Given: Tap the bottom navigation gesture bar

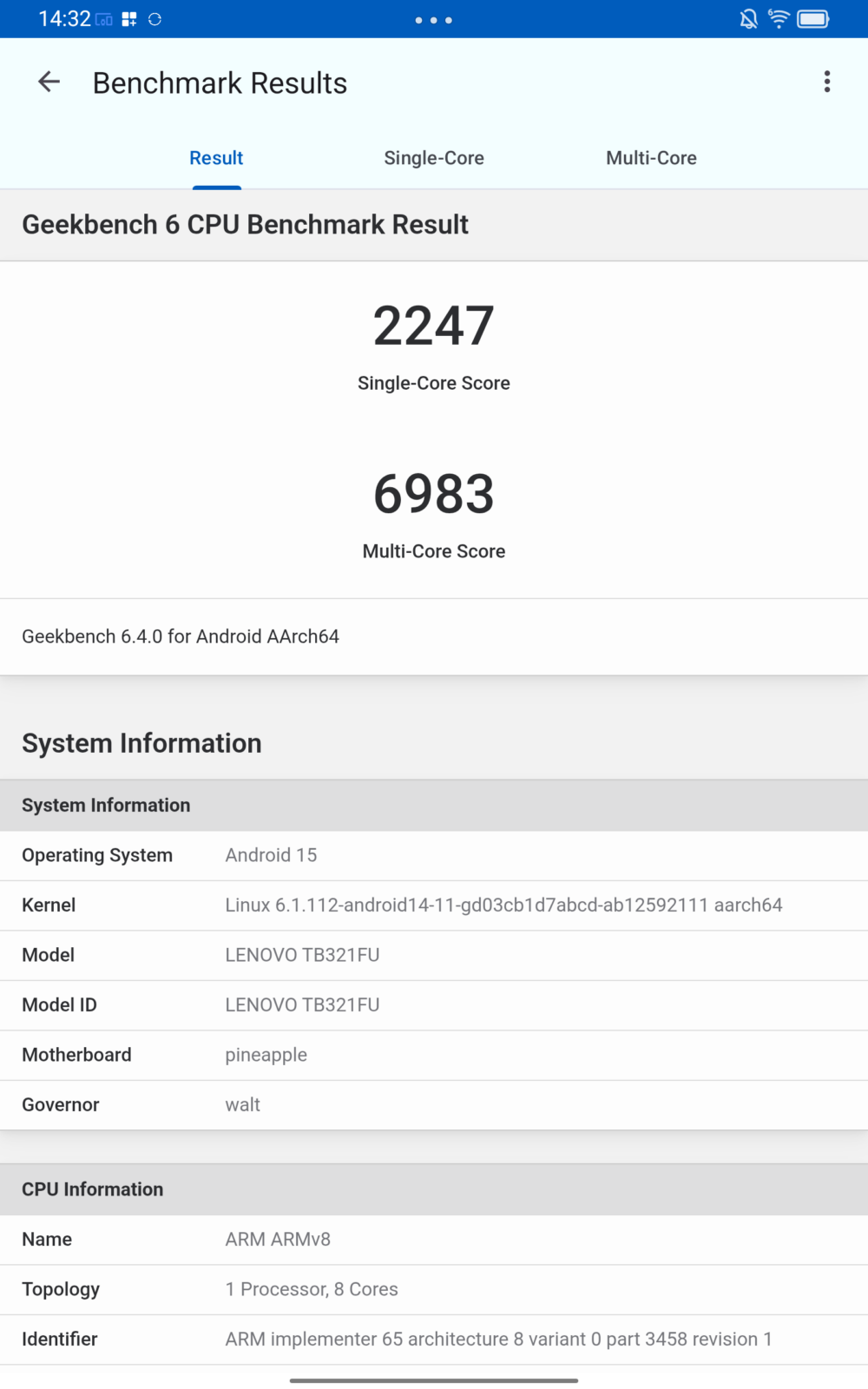Looking at the screenshot, I should pyautogui.click(x=434, y=1379).
